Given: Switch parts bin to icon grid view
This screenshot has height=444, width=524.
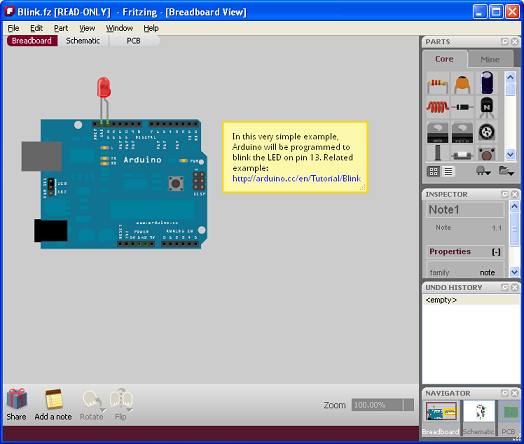Looking at the screenshot, I should (x=433, y=172).
